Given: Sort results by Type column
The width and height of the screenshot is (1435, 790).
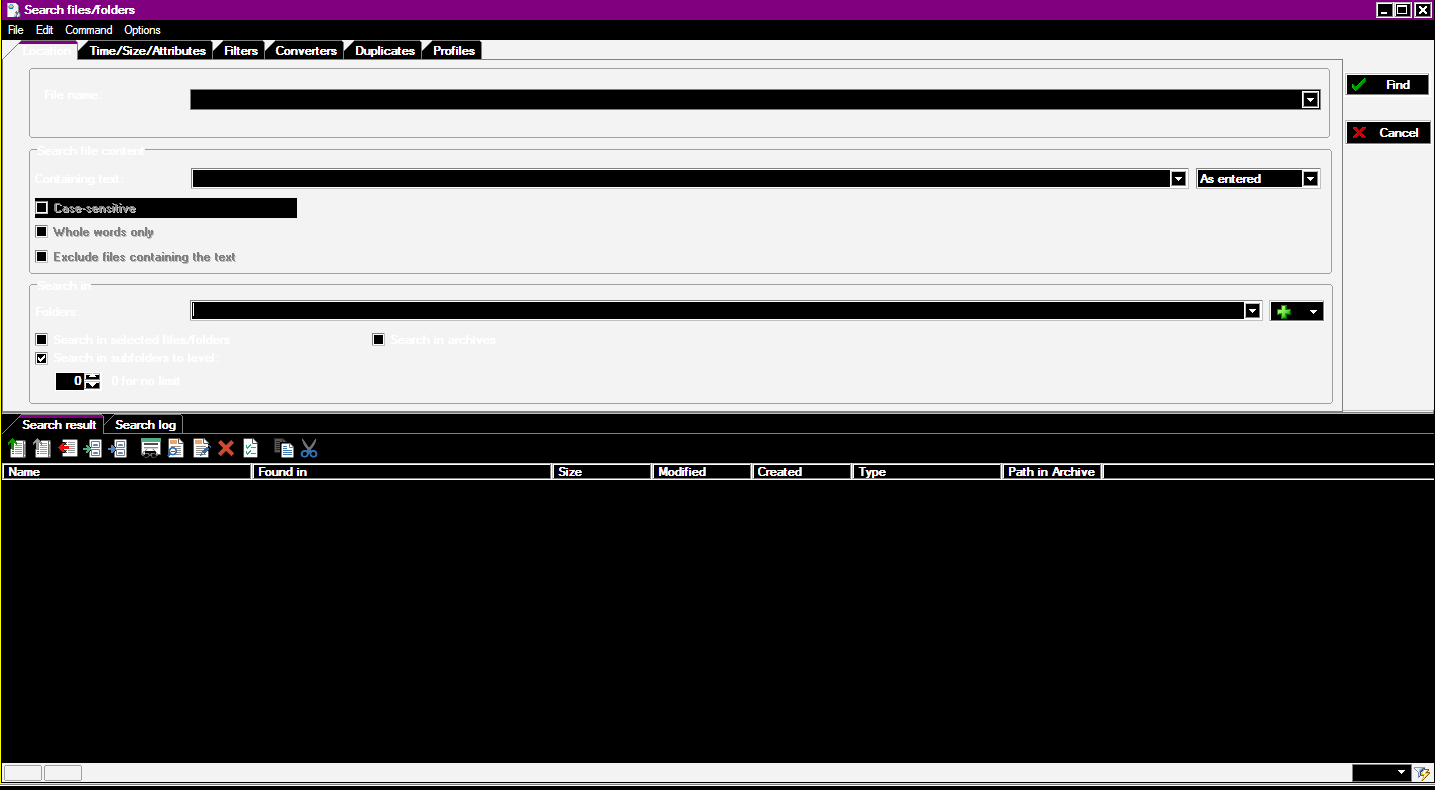Looking at the screenshot, I should click(927, 472).
